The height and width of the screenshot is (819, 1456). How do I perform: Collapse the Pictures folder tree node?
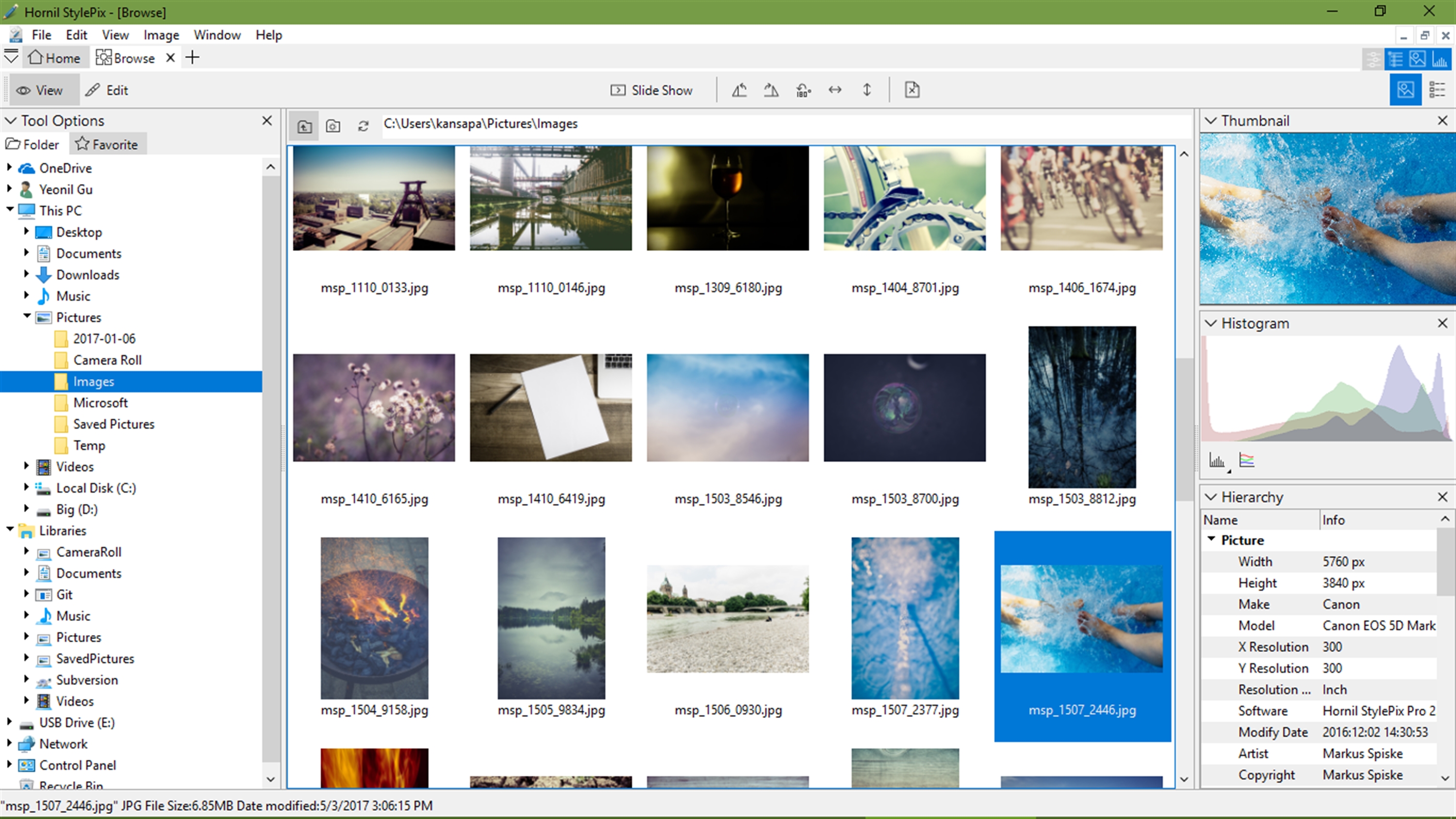[x=27, y=317]
